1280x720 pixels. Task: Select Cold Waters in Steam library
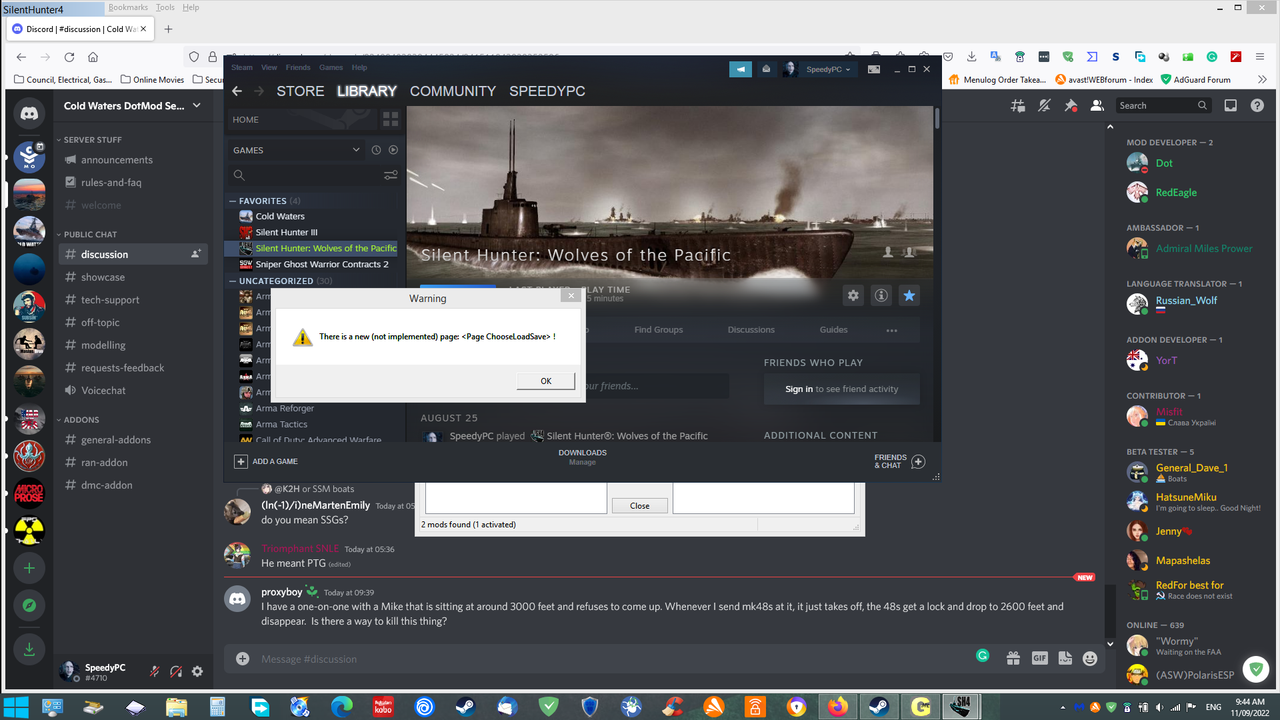pos(280,216)
